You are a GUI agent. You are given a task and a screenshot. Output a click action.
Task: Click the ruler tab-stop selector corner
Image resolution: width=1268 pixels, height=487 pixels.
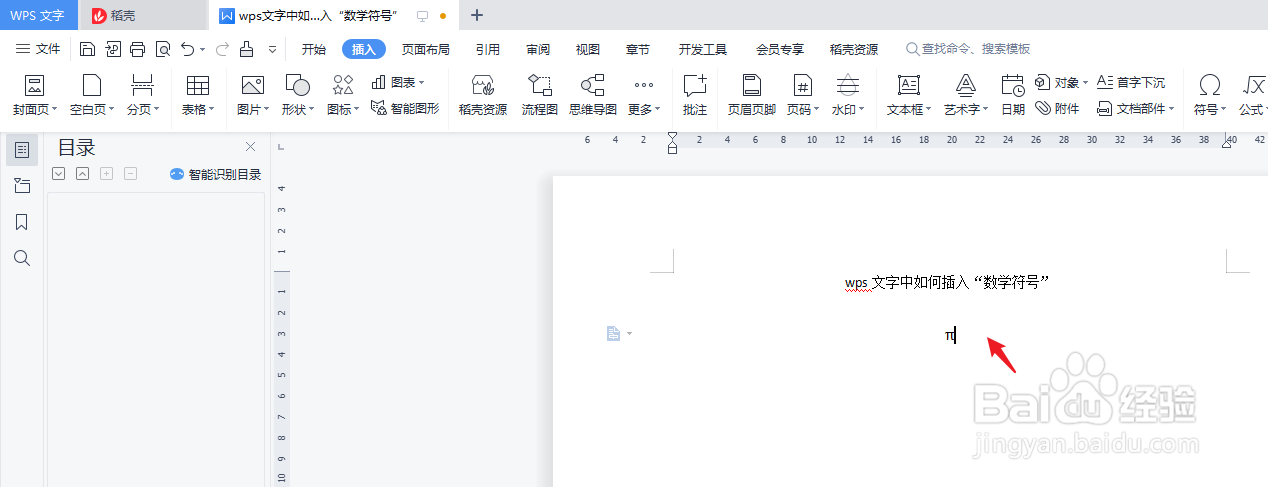click(x=281, y=147)
